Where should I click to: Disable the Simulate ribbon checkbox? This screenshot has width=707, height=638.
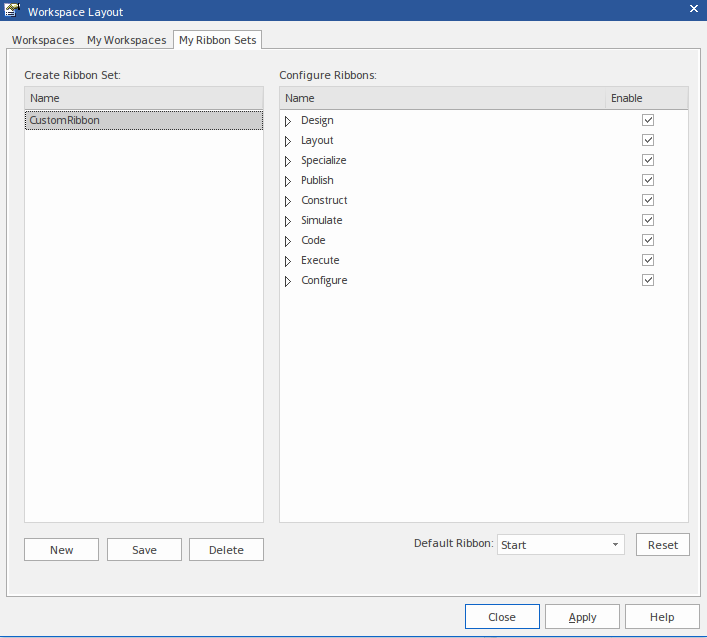(648, 220)
